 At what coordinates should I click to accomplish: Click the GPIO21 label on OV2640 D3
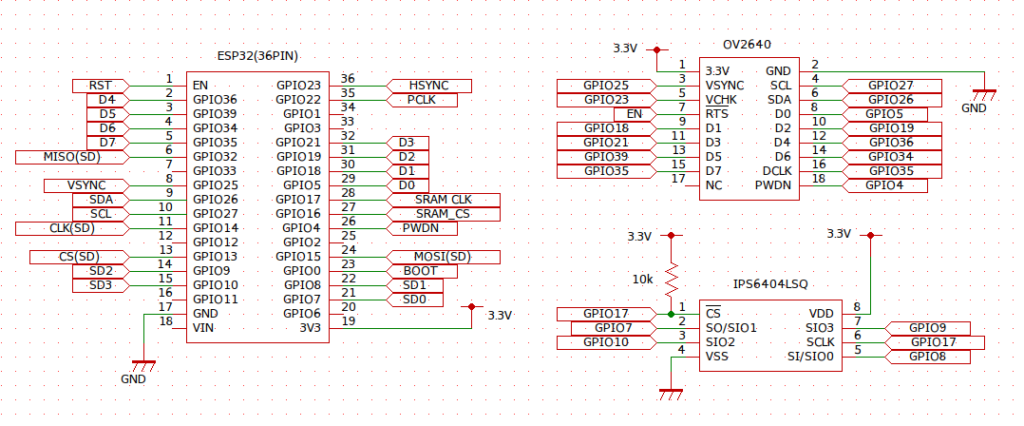[605, 142]
